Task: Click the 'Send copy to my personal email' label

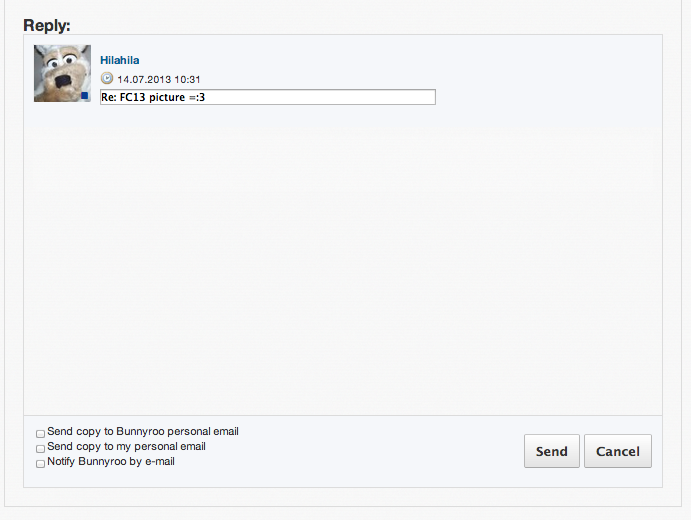Action: 126,447
